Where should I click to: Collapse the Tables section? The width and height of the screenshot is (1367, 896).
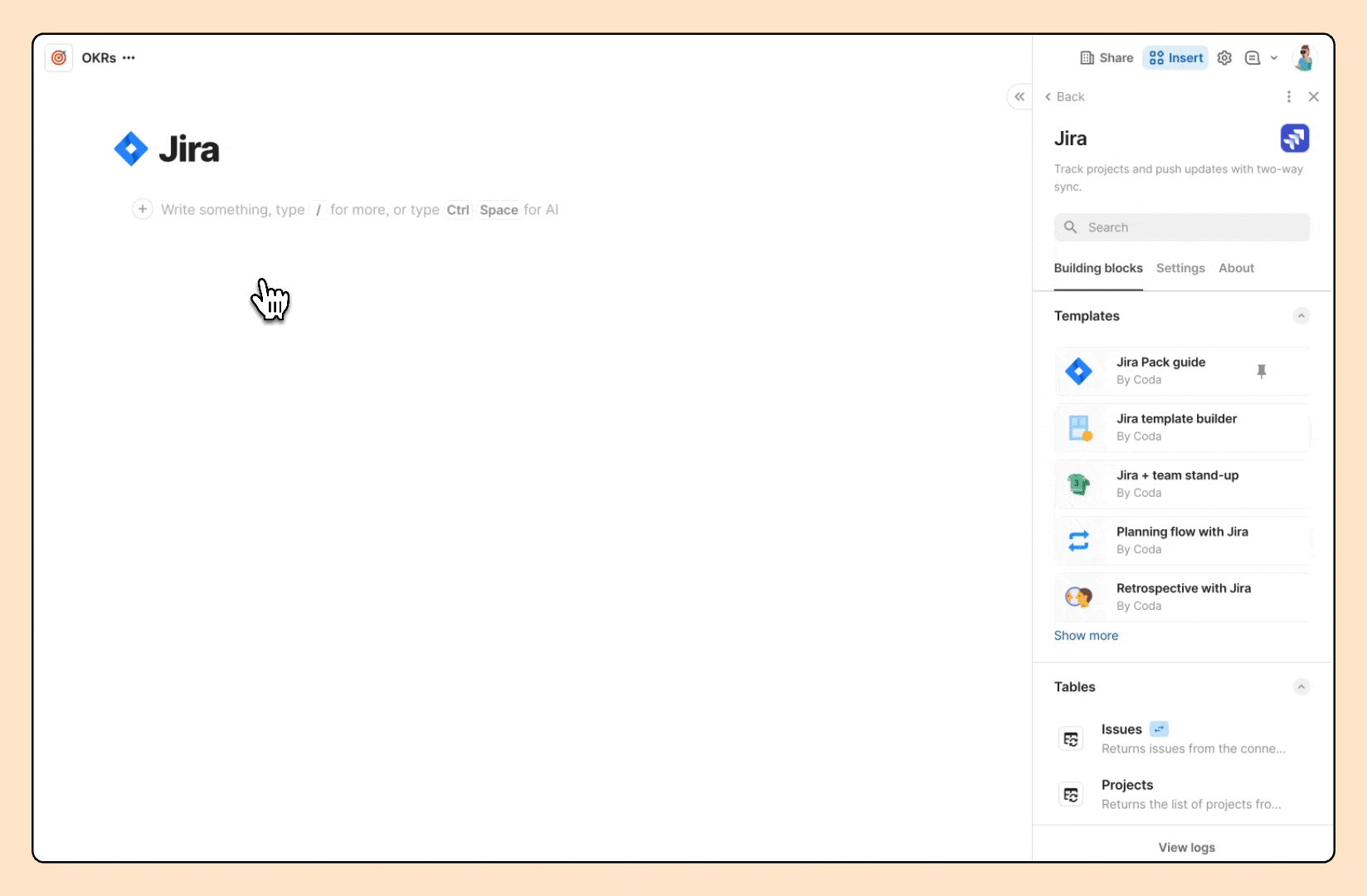tap(1301, 687)
